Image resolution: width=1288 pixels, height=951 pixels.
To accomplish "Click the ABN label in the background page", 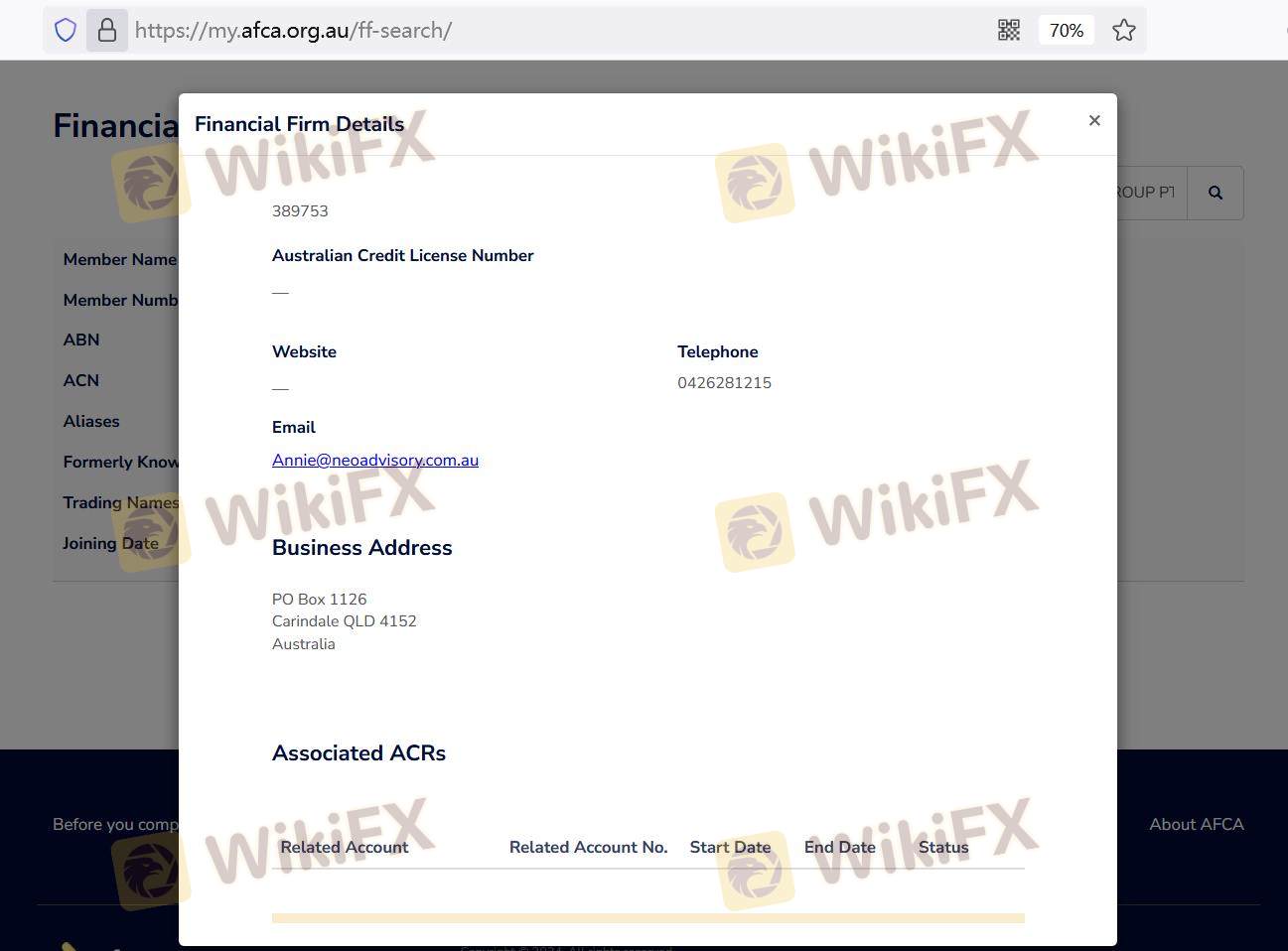I will pos(81,340).
